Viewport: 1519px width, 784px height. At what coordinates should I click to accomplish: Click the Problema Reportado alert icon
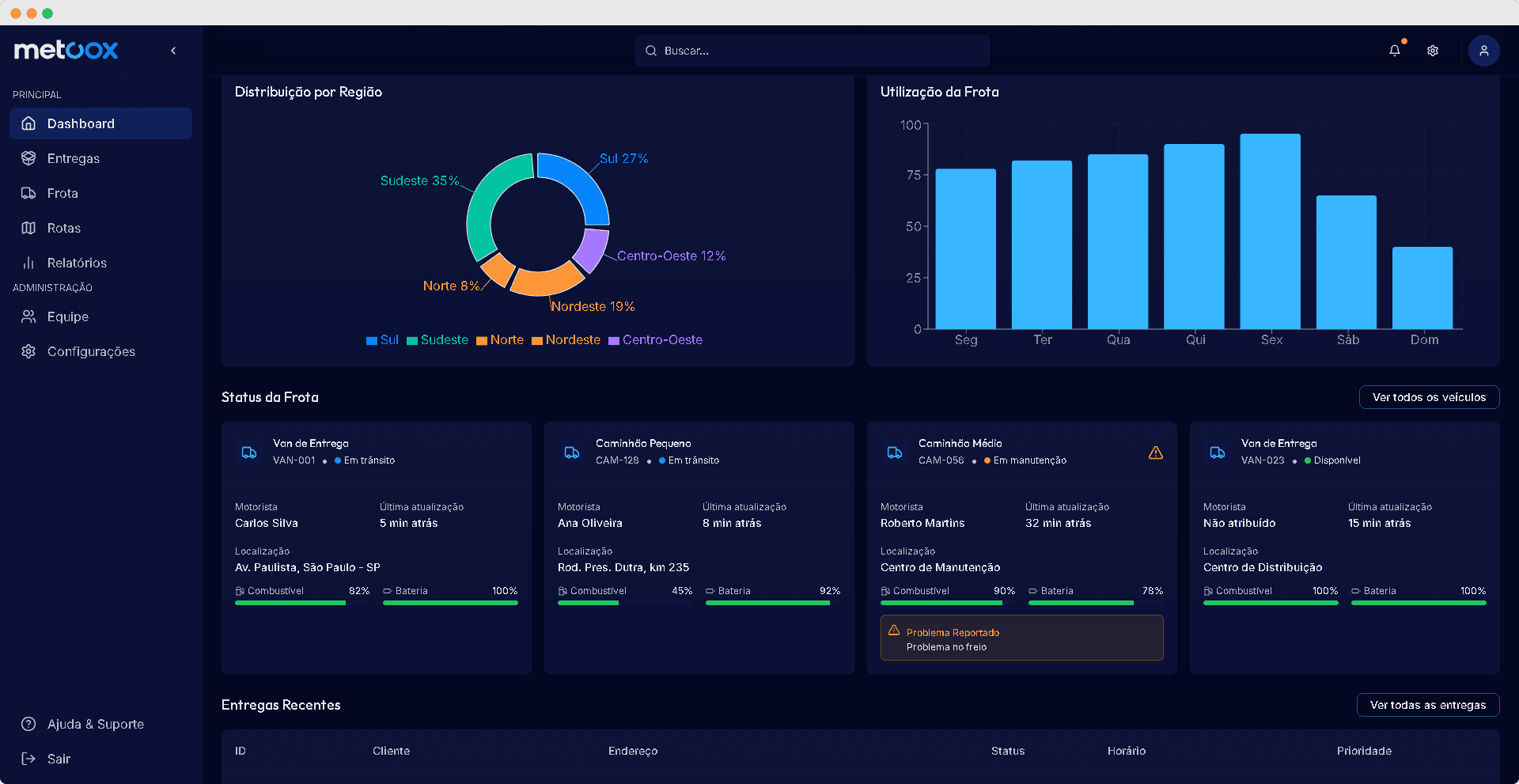pyautogui.click(x=894, y=631)
